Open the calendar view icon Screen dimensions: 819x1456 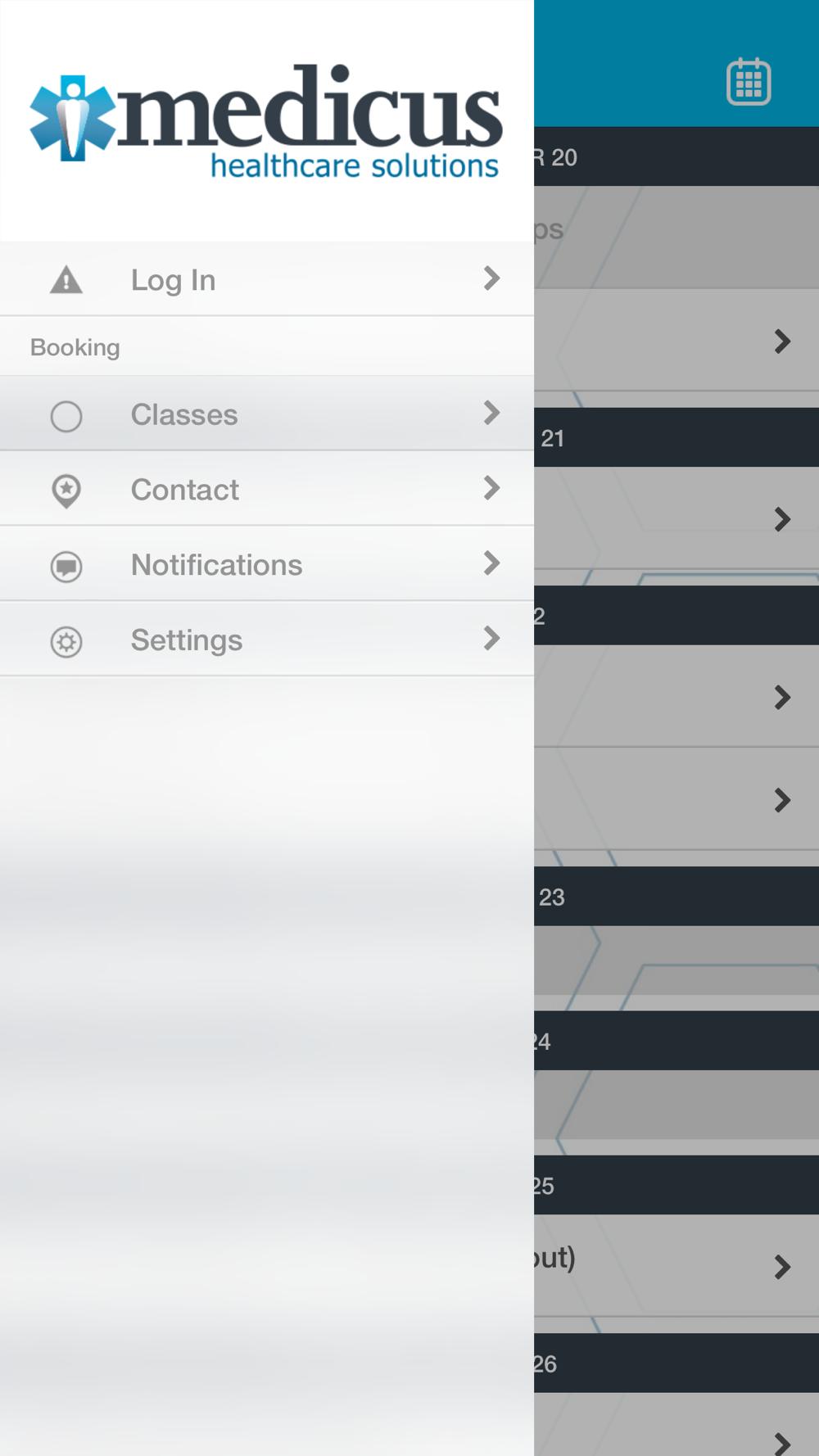[749, 82]
